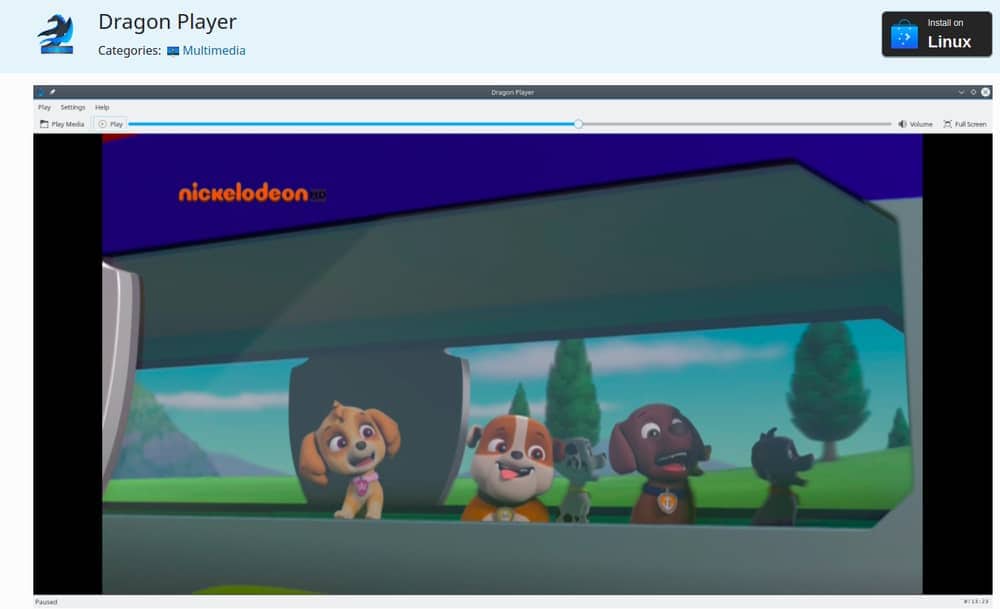The height and width of the screenshot is (609, 1000).
Task: Click the Install on Linux button
Action: tap(936, 34)
